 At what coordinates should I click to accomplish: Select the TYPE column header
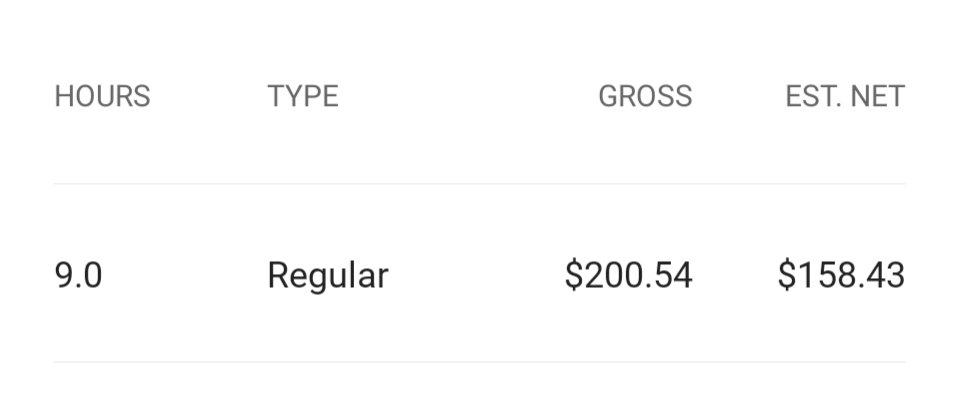pyautogui.click(x=303, y=97)
